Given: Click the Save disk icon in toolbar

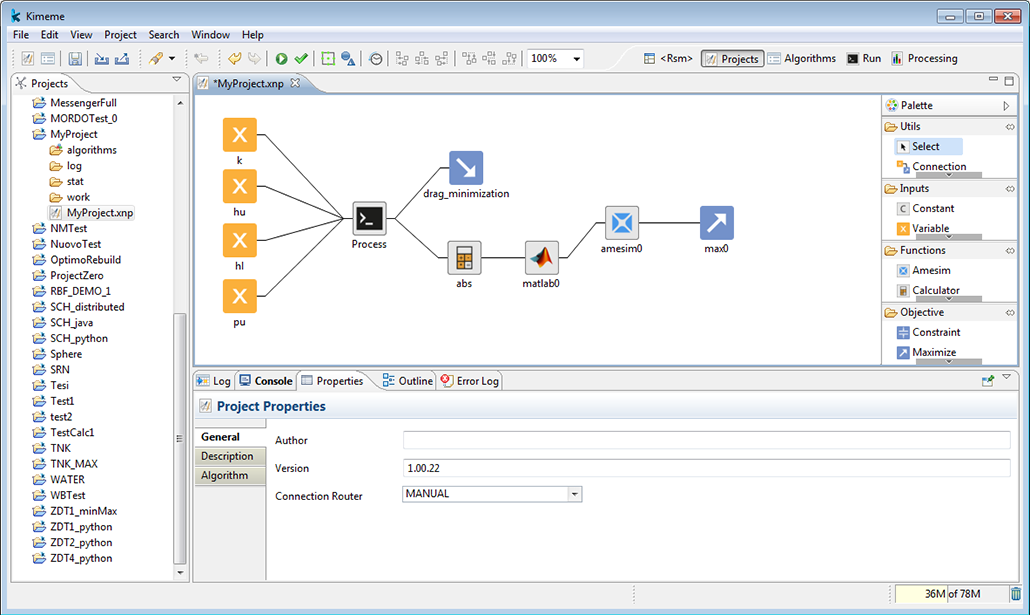Looking at the screenshot, I should tap(75, 58).
